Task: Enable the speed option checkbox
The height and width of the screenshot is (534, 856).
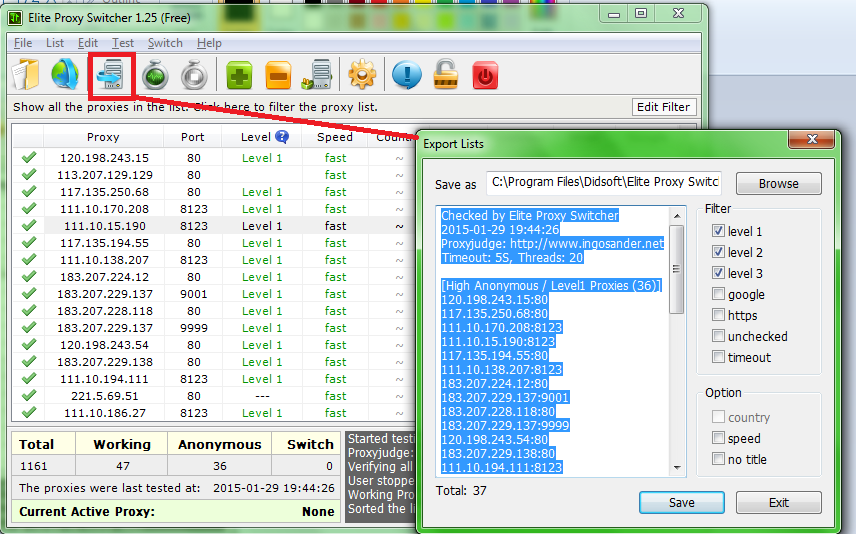Action: click(x=718, y=438)
